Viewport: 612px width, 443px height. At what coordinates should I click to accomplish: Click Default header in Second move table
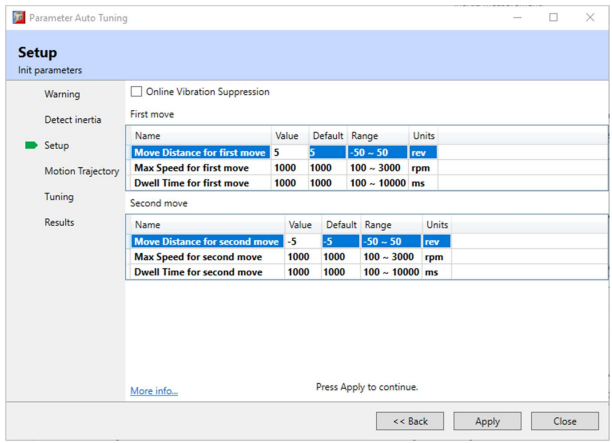pos(341,224)
